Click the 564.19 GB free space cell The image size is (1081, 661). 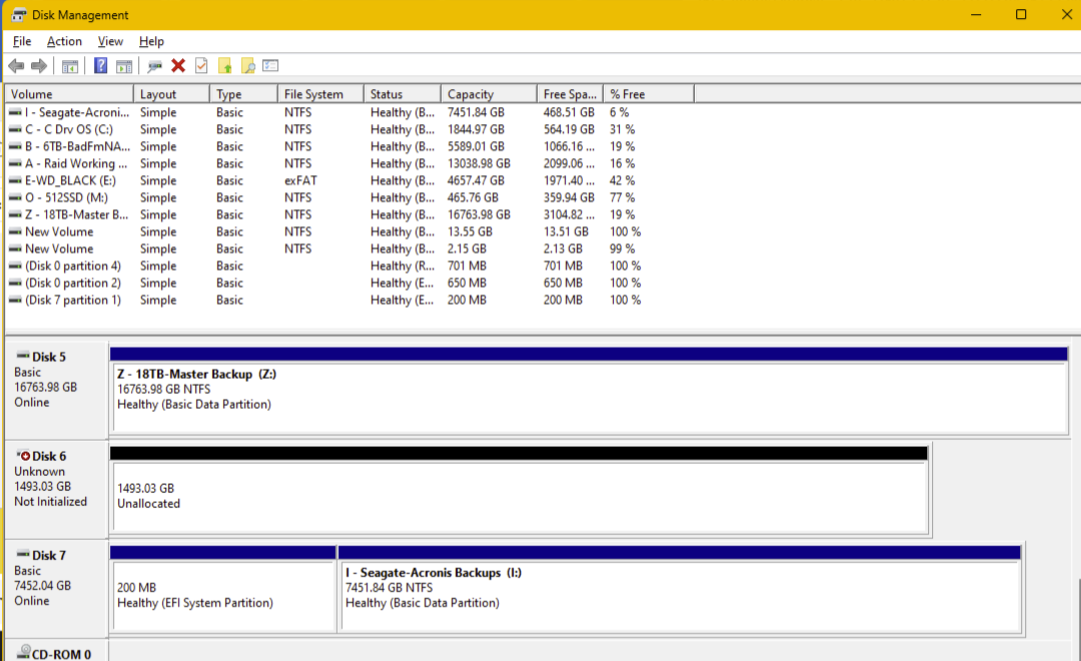pos(569,130)
